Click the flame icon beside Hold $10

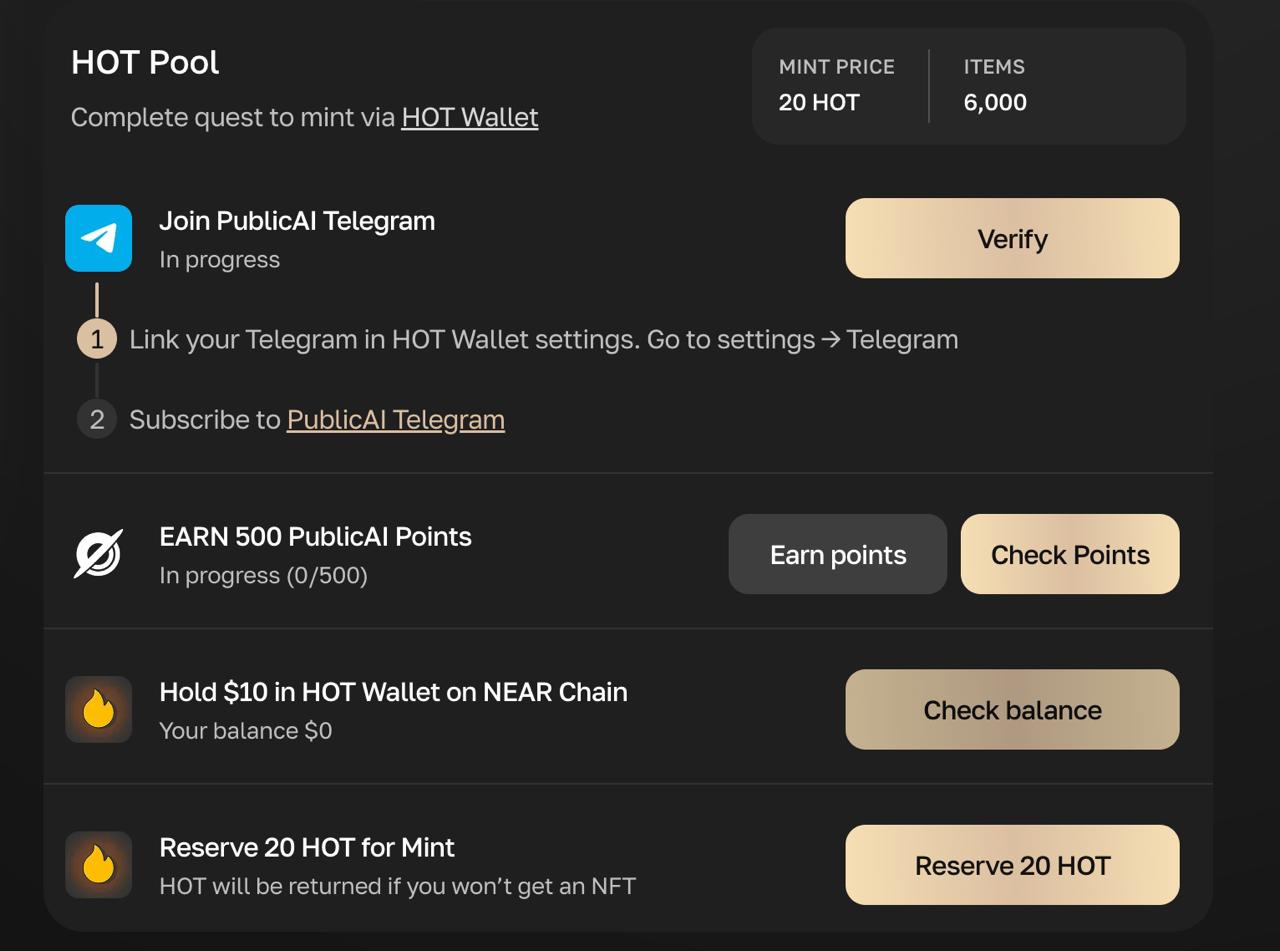(98, 710)
